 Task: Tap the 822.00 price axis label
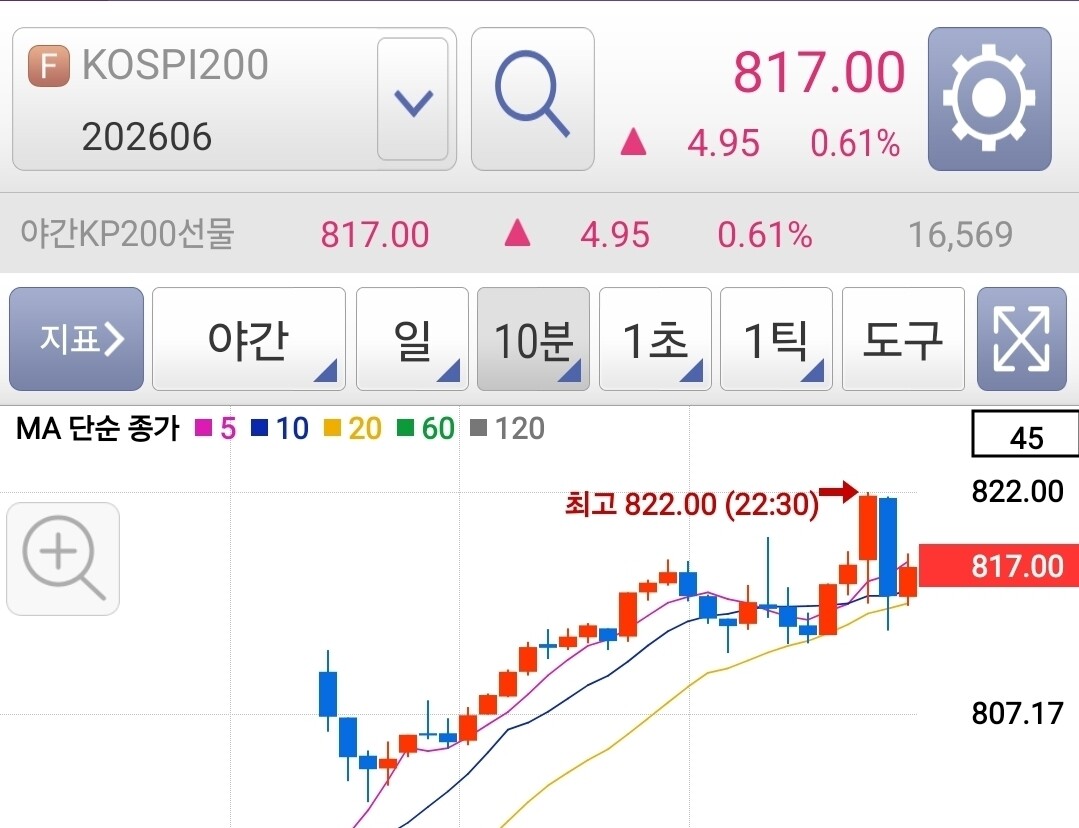tap(1017, 491)
